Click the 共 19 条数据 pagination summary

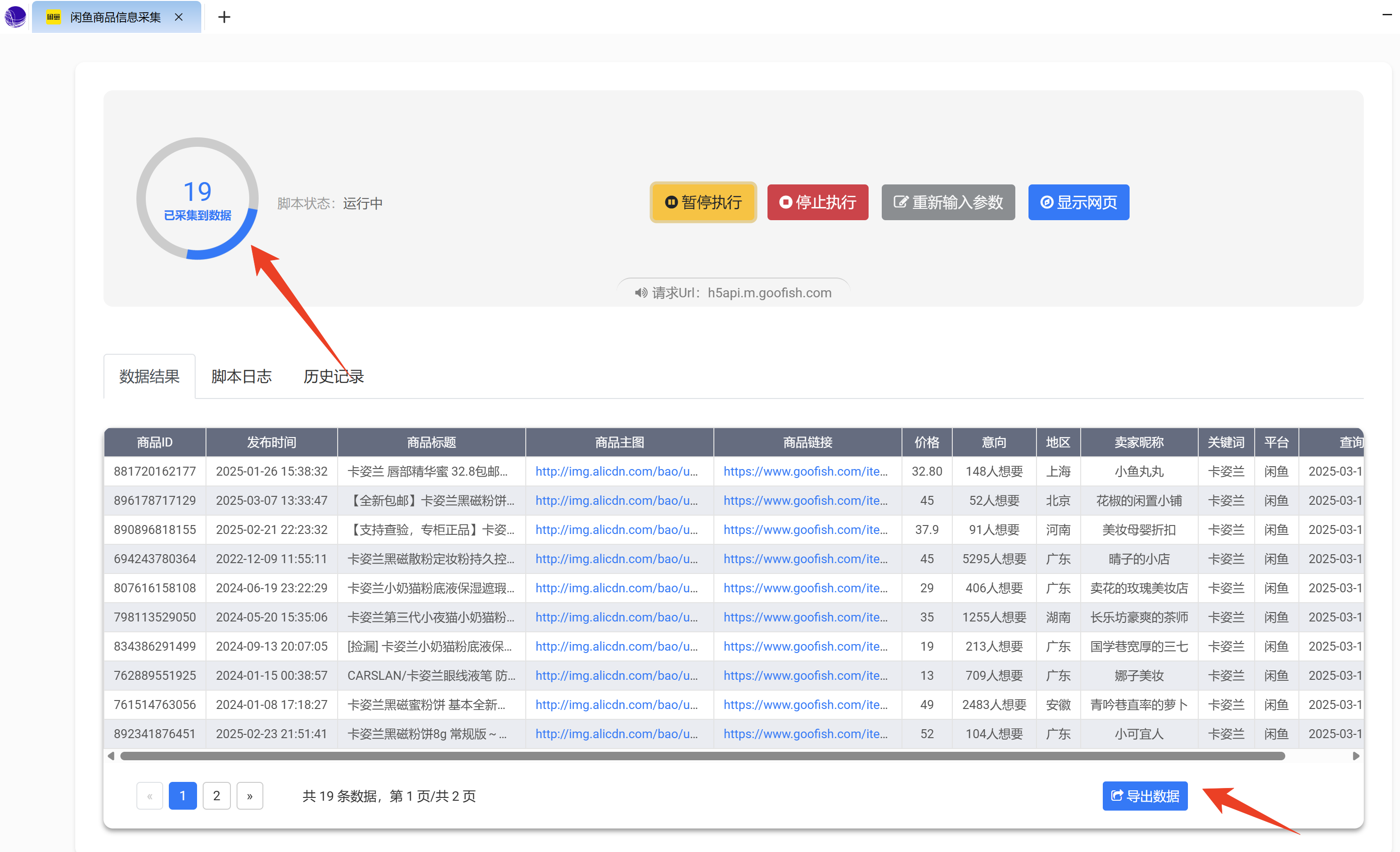pos(388,796)
